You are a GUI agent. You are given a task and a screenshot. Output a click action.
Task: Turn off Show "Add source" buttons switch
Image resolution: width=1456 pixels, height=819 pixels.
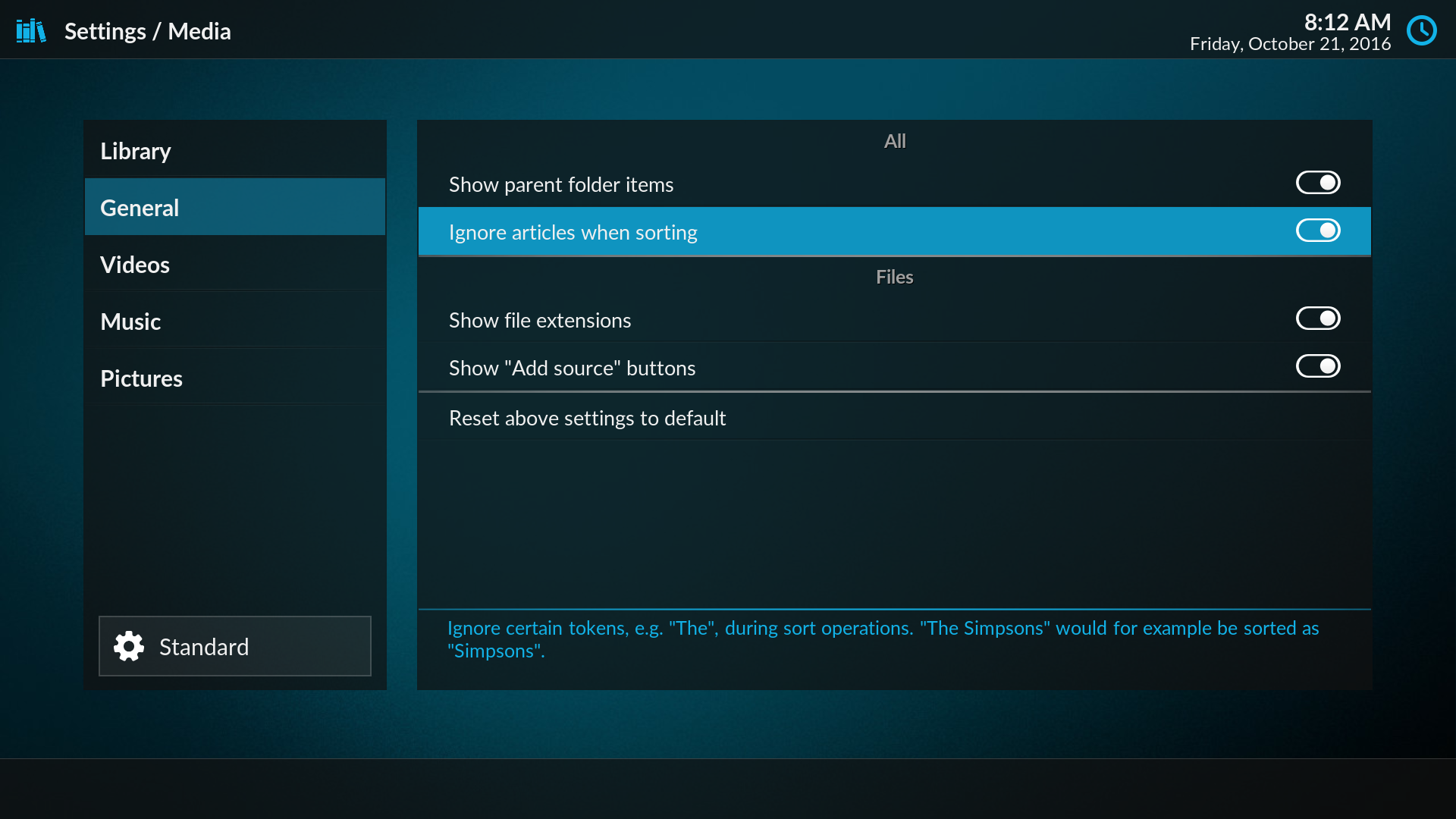pyautogui.click(x=1318, y=366)
